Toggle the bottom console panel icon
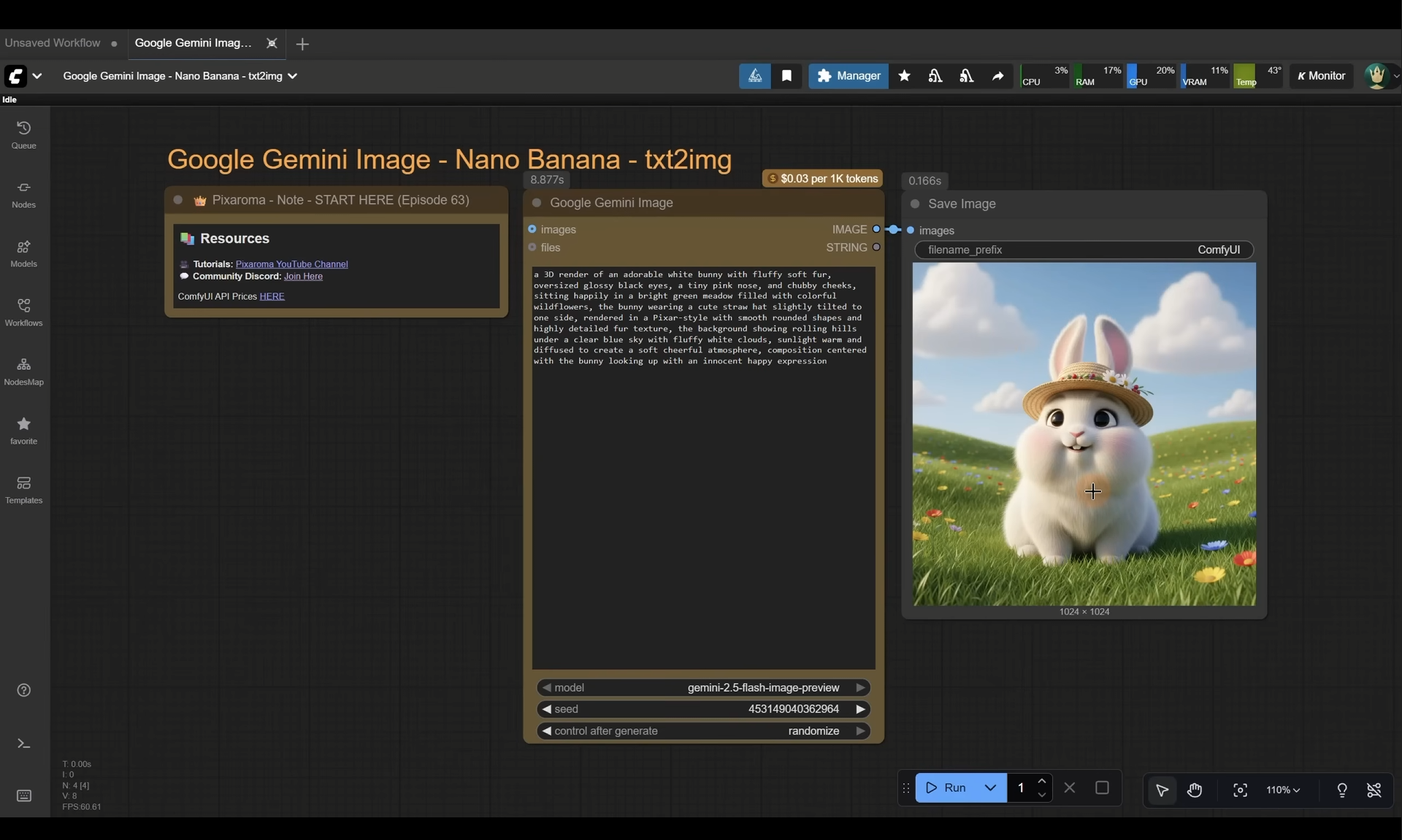 click(23, 744)
